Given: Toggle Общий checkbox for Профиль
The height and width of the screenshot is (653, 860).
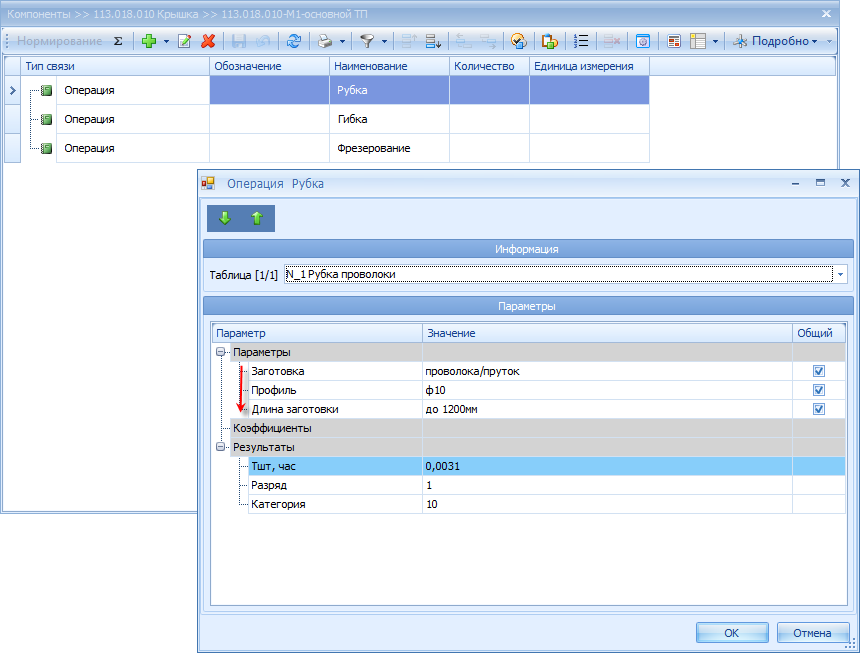Looking at the screenshot, I should pyautogui.click(x=819, y=390).
